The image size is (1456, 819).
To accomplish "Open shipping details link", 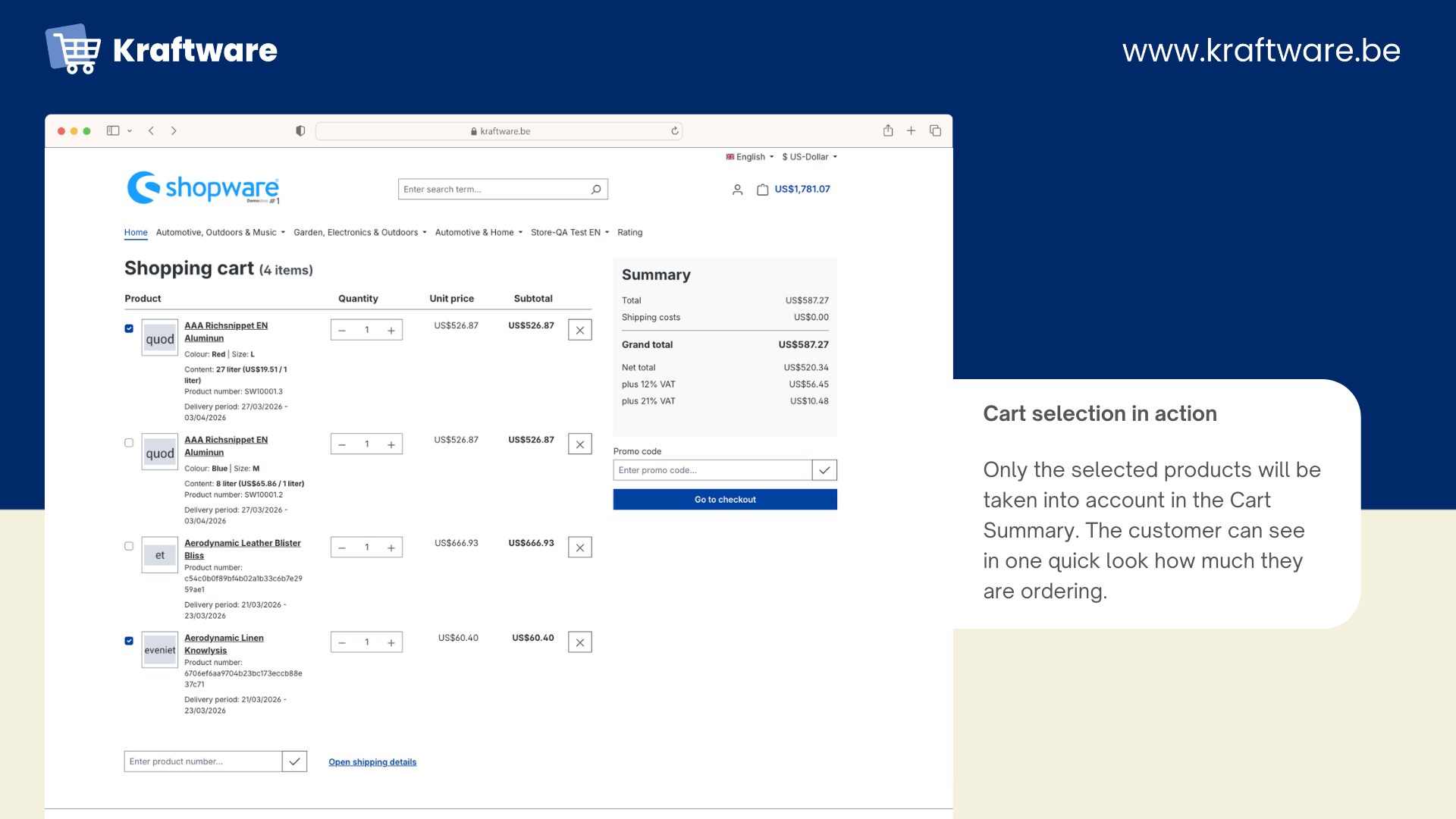I will coord(372,762).
